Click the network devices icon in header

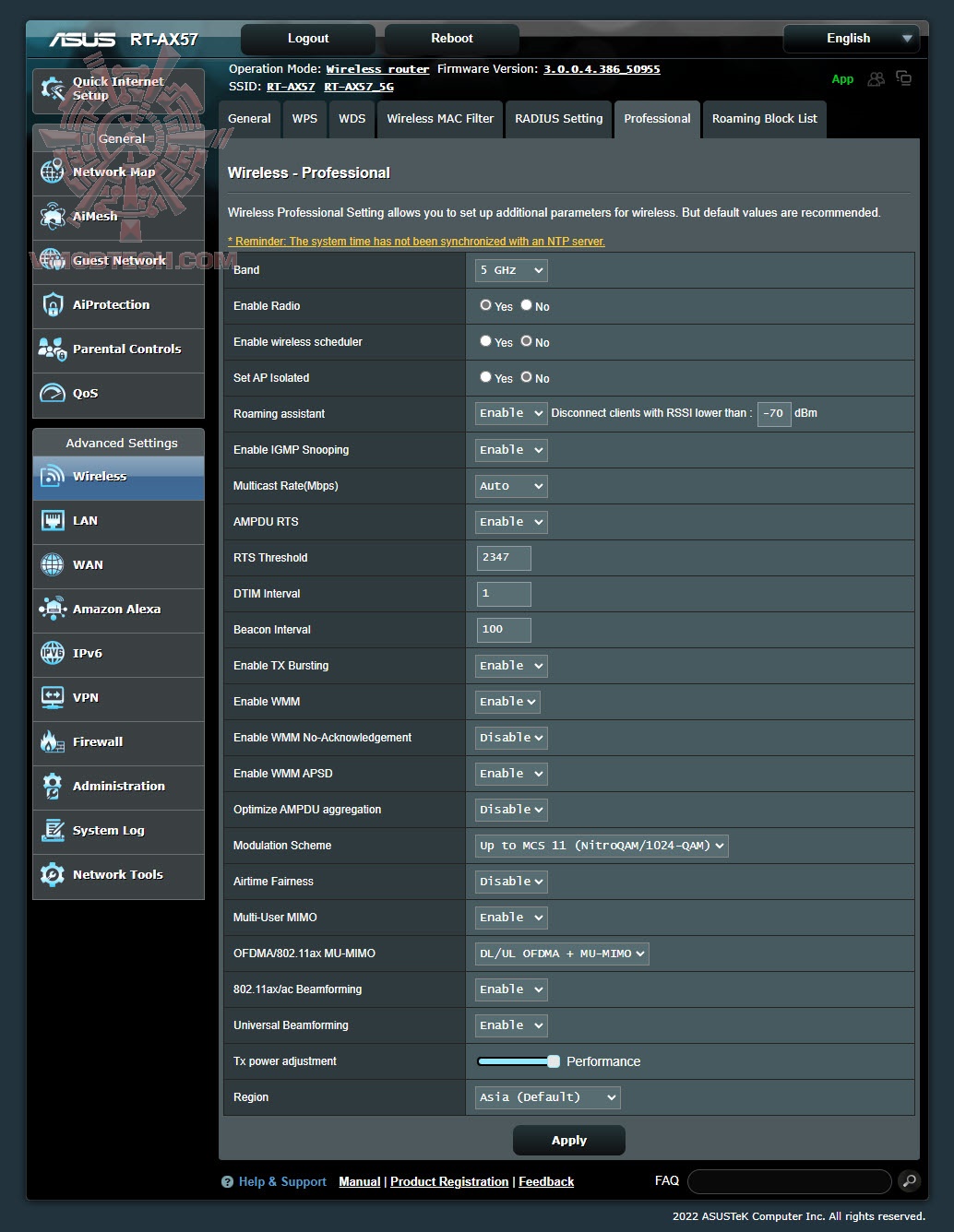tap(904, 78)
